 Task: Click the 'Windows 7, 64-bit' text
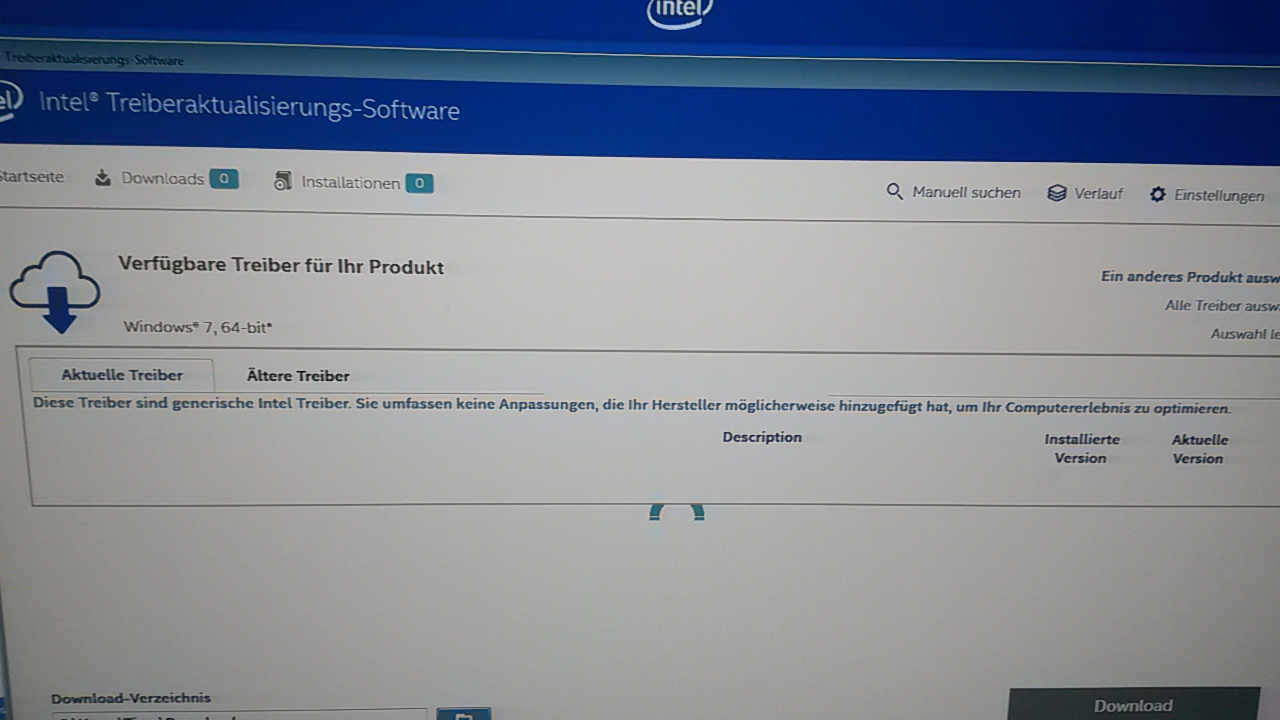(x=198, y=327)
